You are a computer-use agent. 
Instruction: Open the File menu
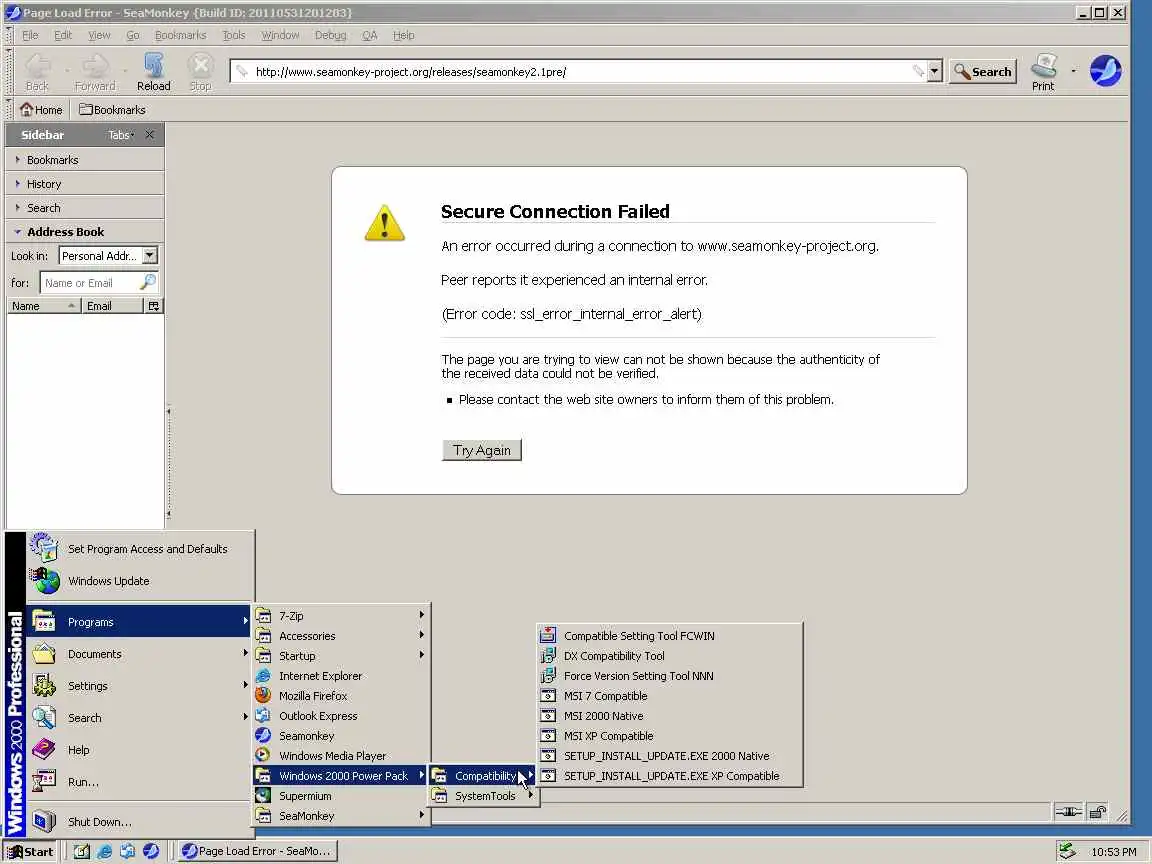coord(30,35)
